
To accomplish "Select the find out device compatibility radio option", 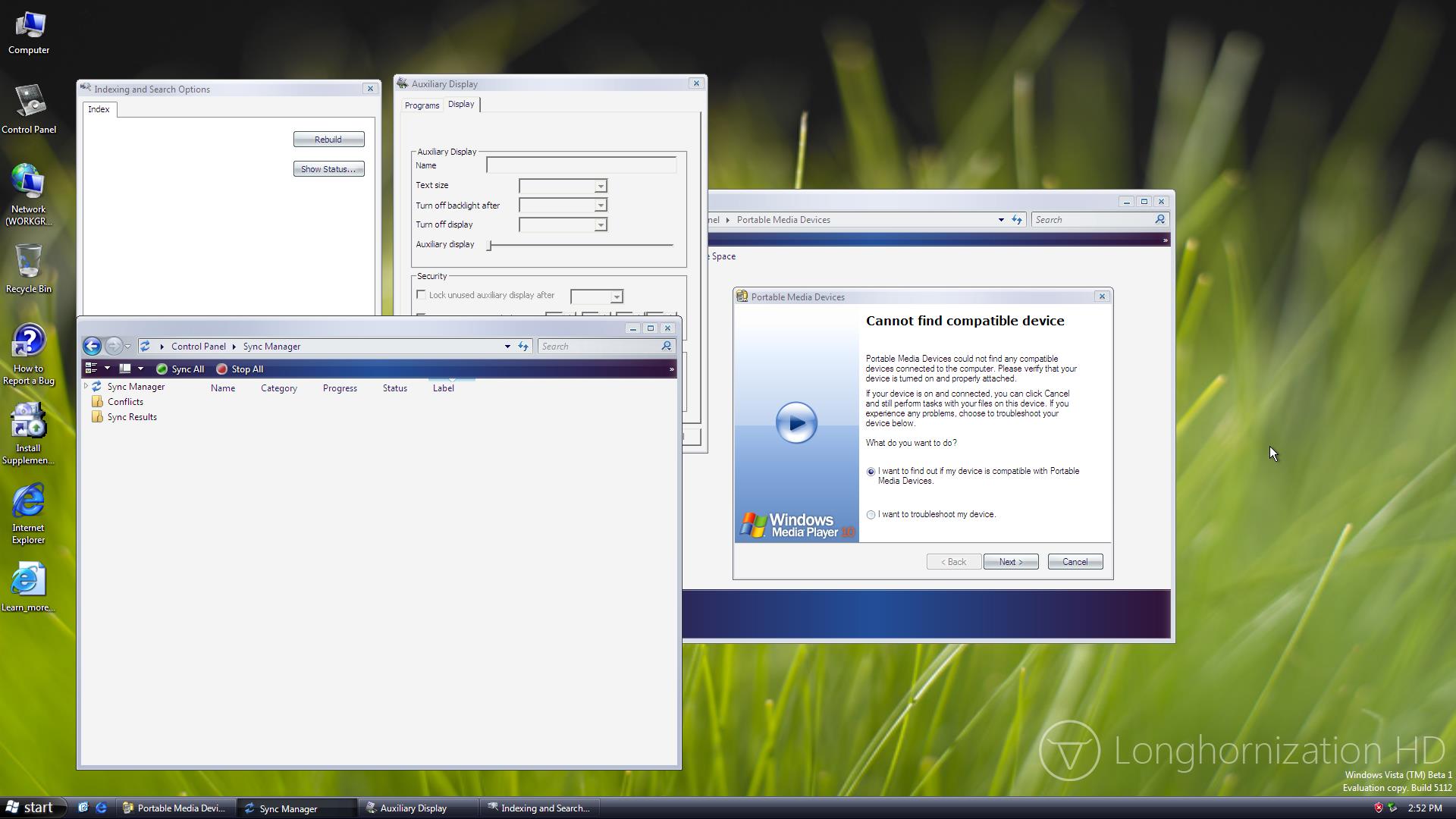I will click(x=871, y=472).
